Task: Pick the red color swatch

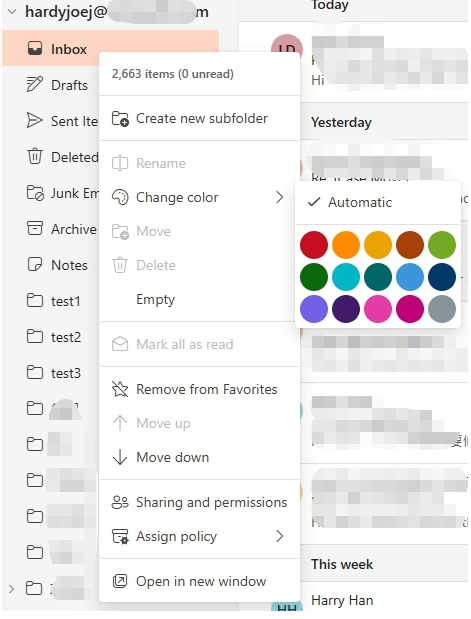Action: click(x=314, y=245)
